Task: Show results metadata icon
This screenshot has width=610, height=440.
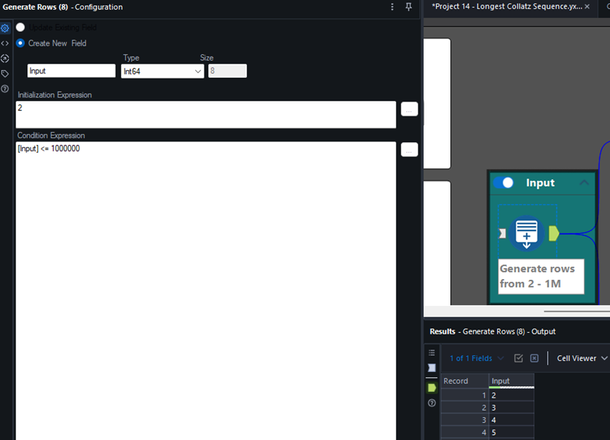Action: pos(432,368)
